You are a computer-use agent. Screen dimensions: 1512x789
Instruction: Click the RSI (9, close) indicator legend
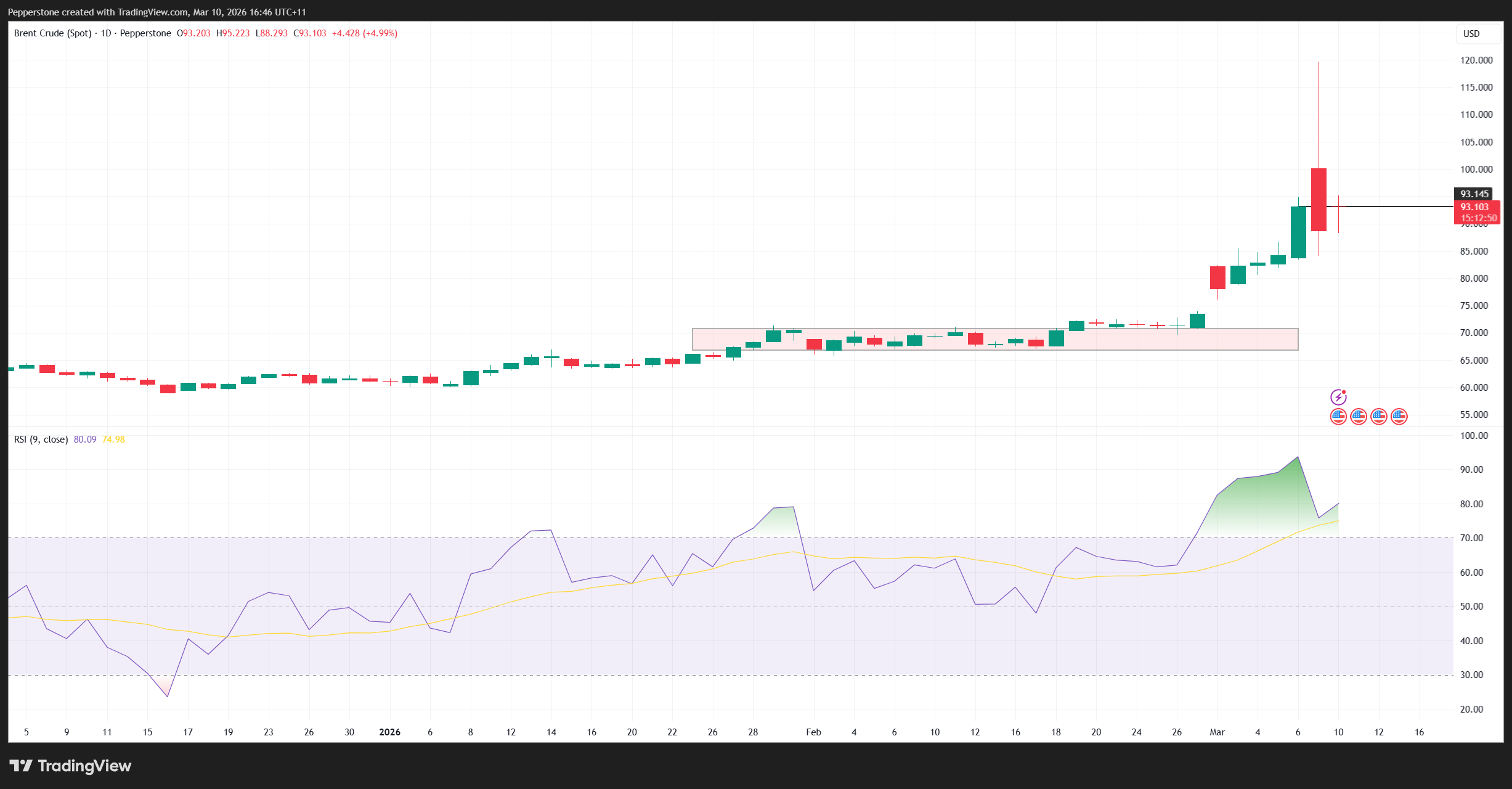pos(41,439)
